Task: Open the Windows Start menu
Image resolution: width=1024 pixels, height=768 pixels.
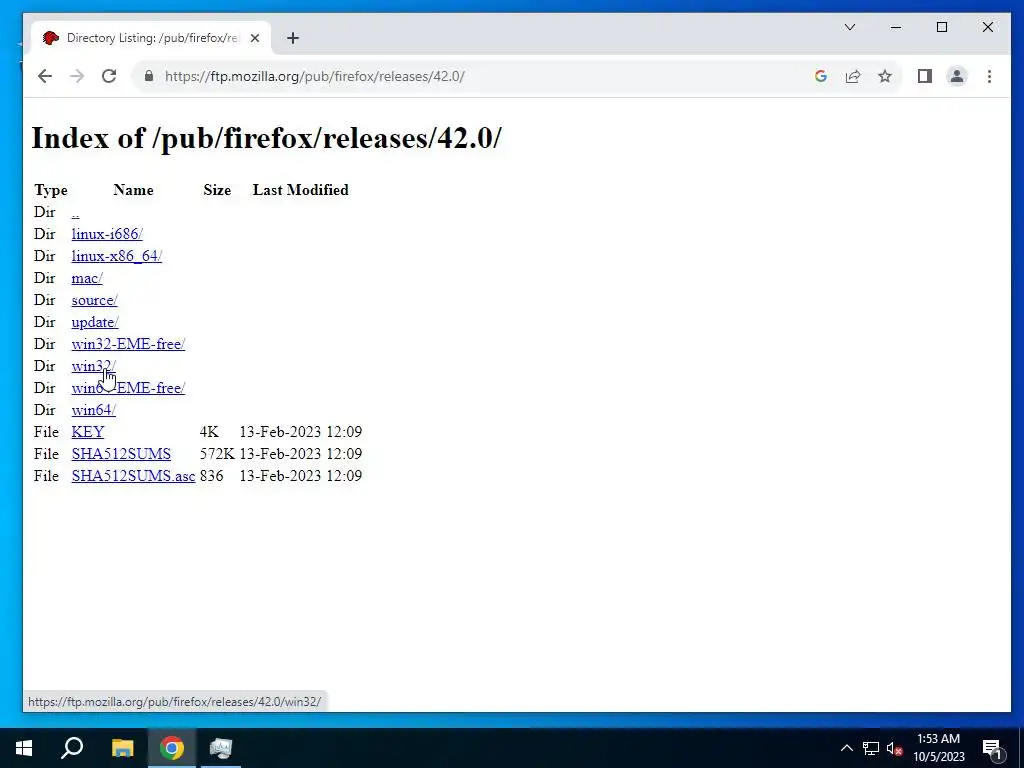Action: pos(24,748)
